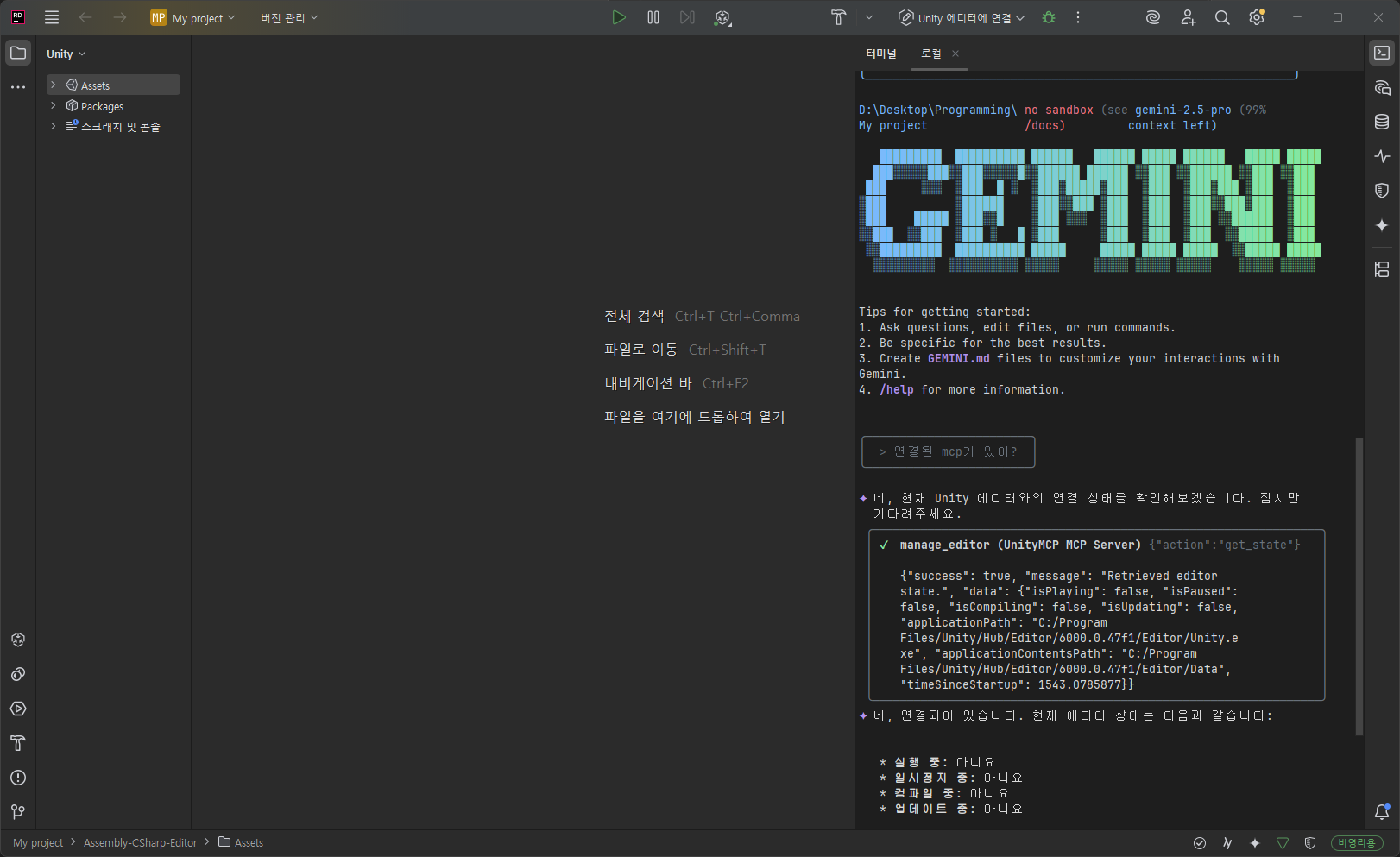Click the 비영리용 license badge

pos(1357,843)
